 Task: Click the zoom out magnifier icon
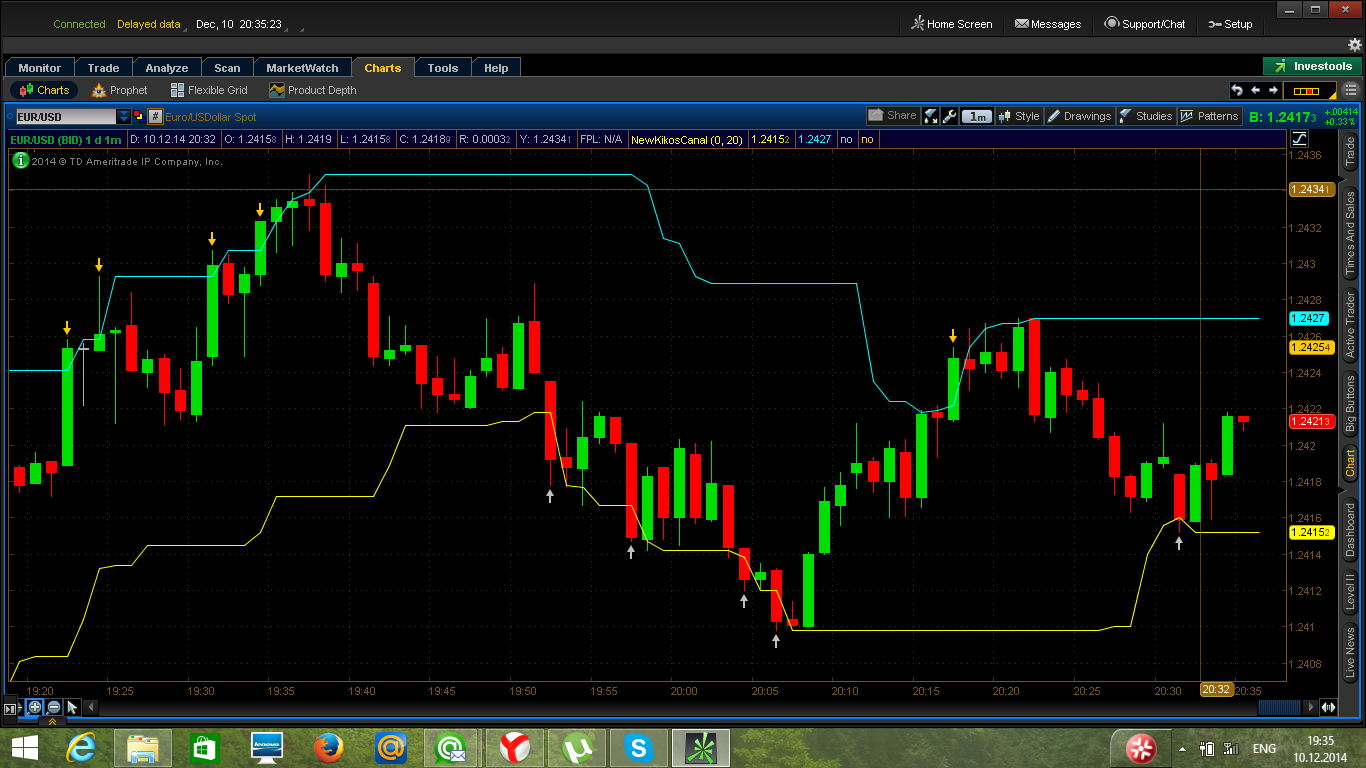(x=53, y=707)
